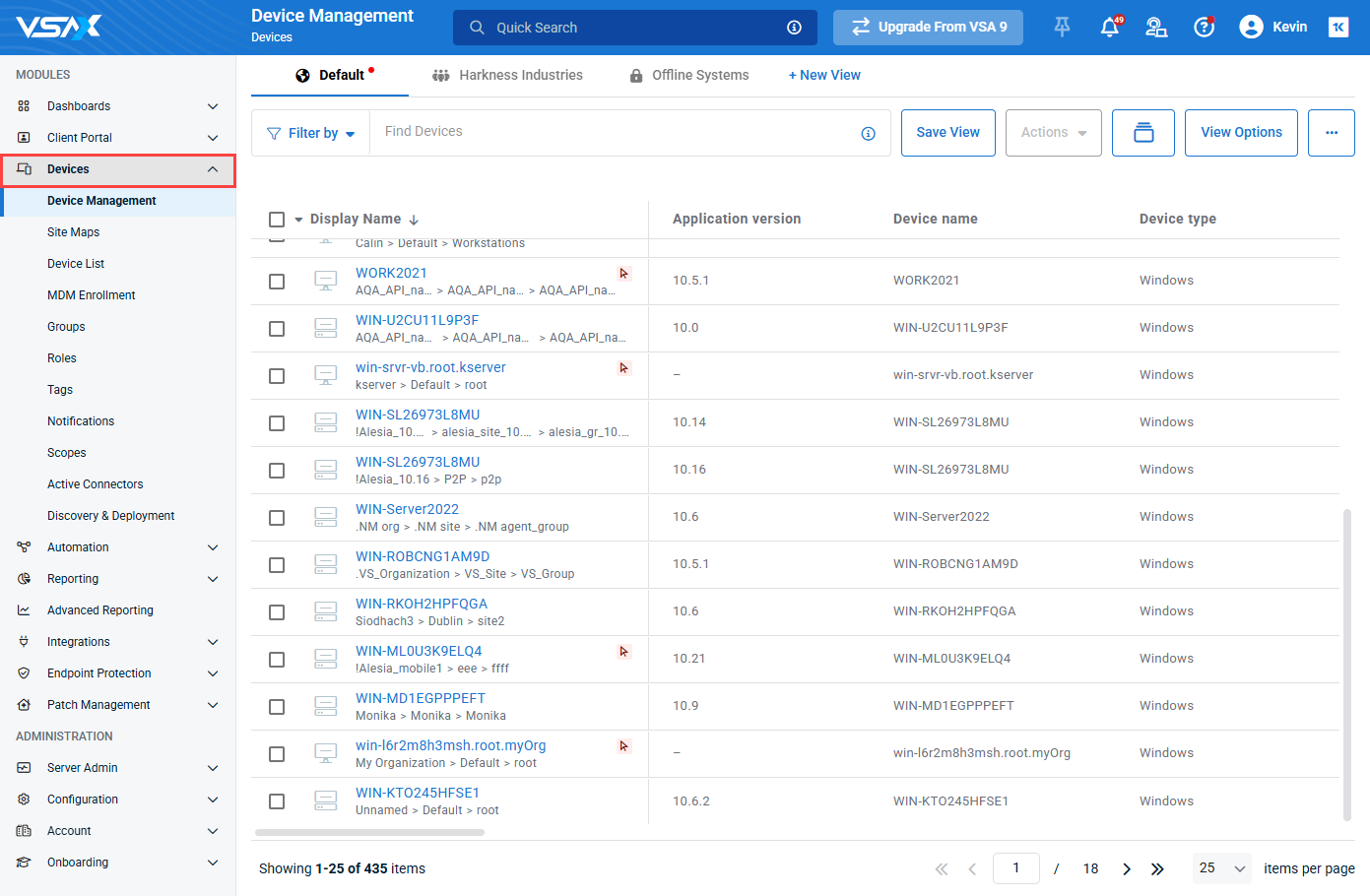Check the box for win-srvr-vb.root.kserver
Image resolution: width=1370 pixels, height=896 pixels.
(x=277, y=376)
